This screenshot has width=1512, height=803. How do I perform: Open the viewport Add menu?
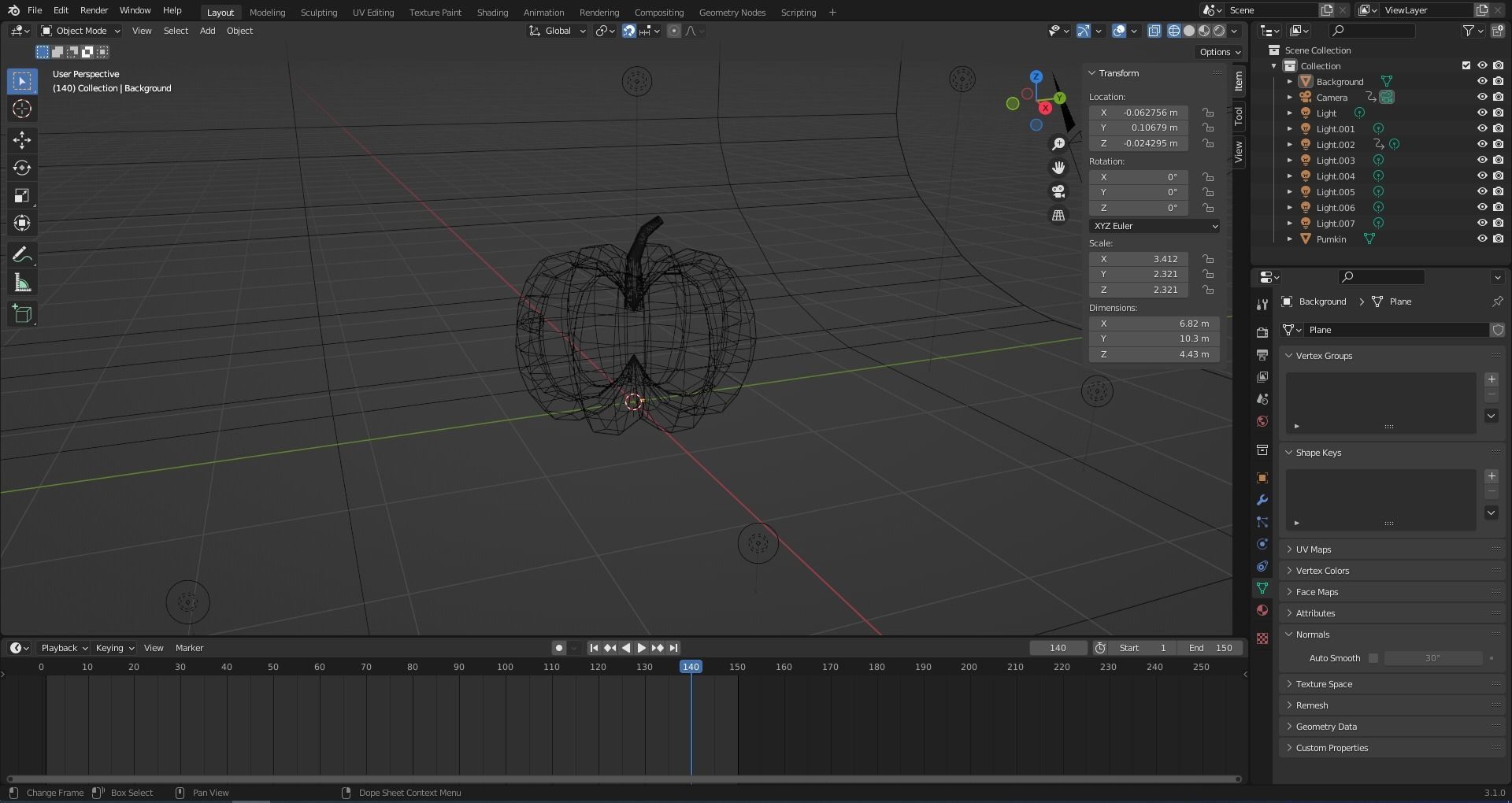(x=207, y=31)
